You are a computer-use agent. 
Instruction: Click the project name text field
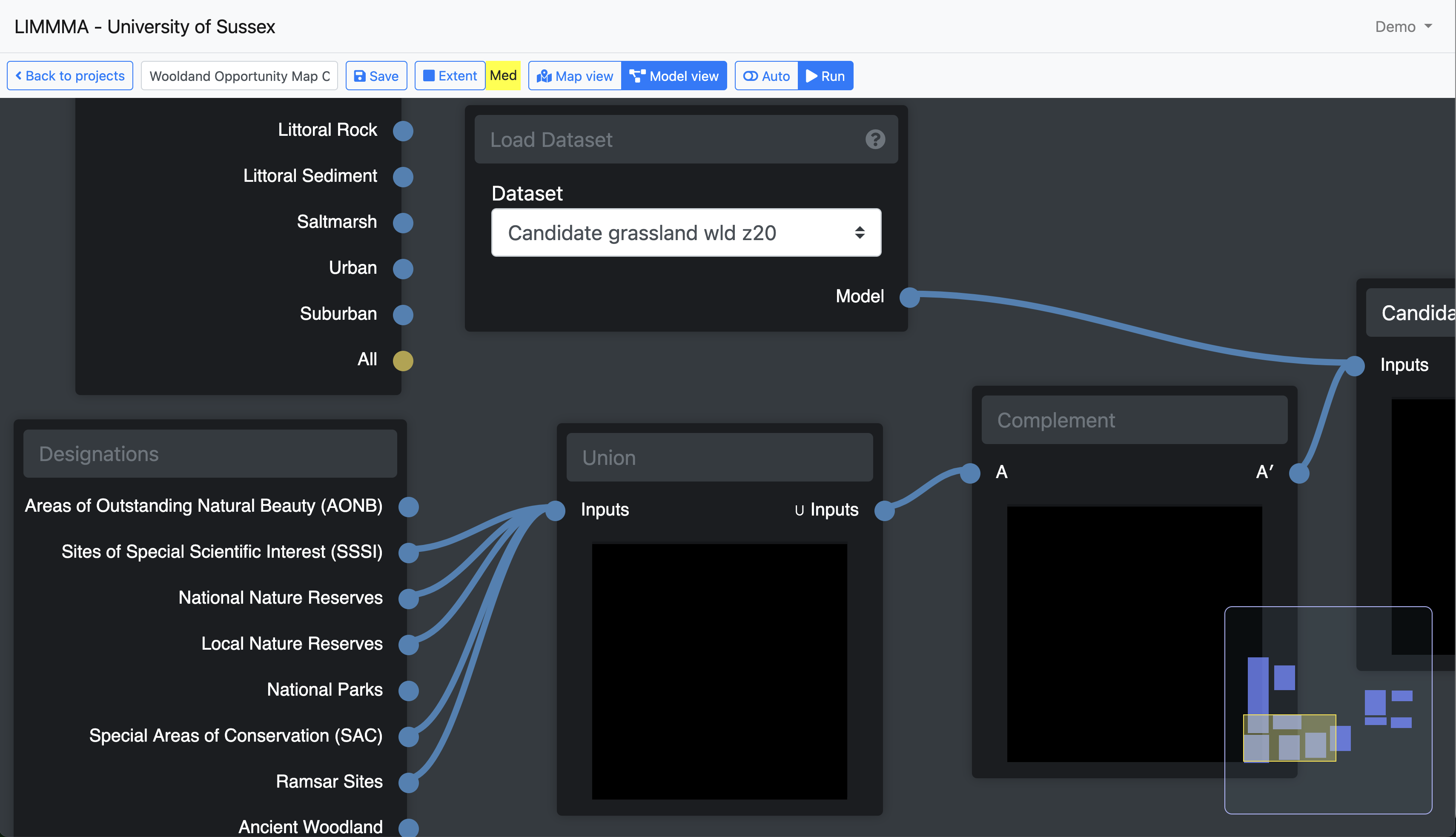click(x=239, y=76)
